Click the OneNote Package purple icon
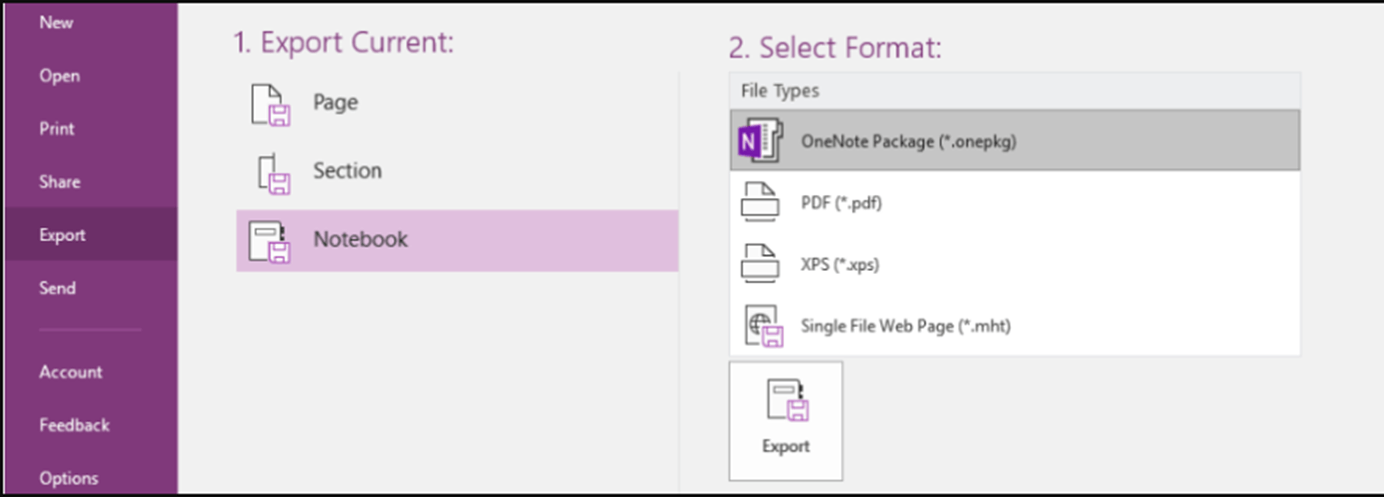 coord(759,142)
